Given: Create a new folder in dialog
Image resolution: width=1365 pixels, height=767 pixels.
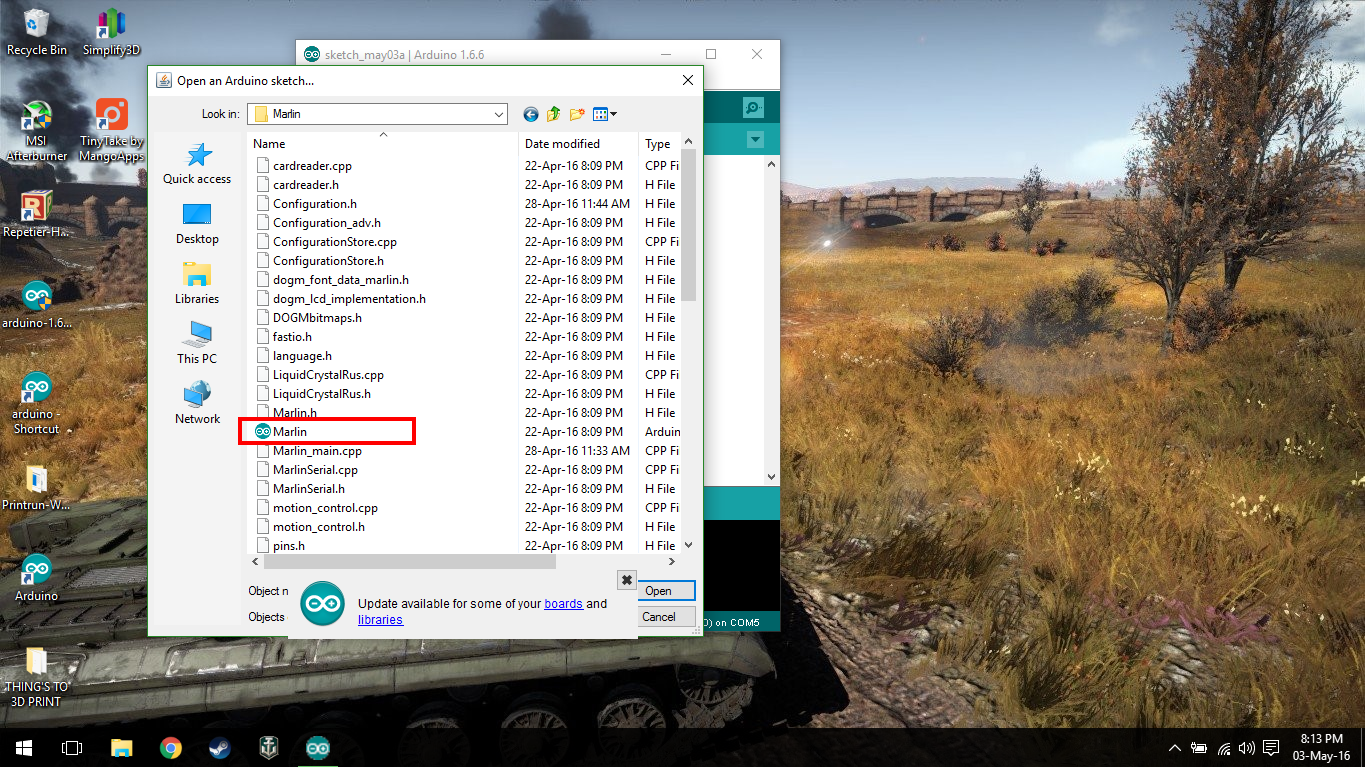Looking at the screenshot, I should tap(577, 114).
